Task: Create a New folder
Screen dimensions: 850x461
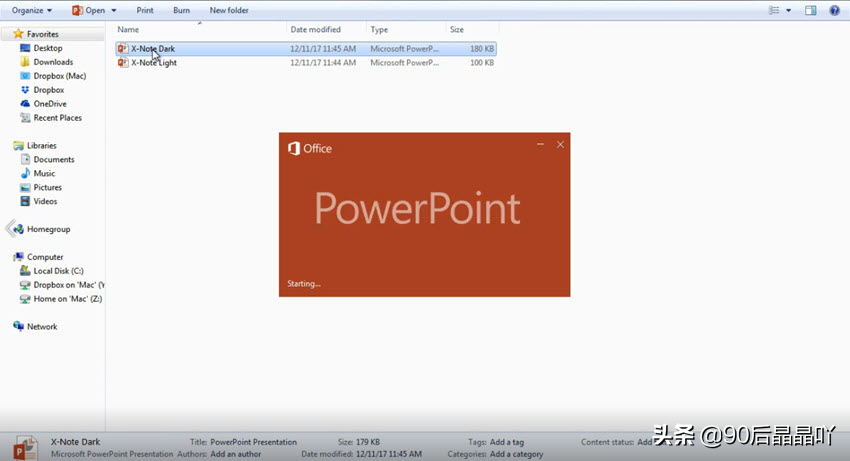Action: click(229, 10)
